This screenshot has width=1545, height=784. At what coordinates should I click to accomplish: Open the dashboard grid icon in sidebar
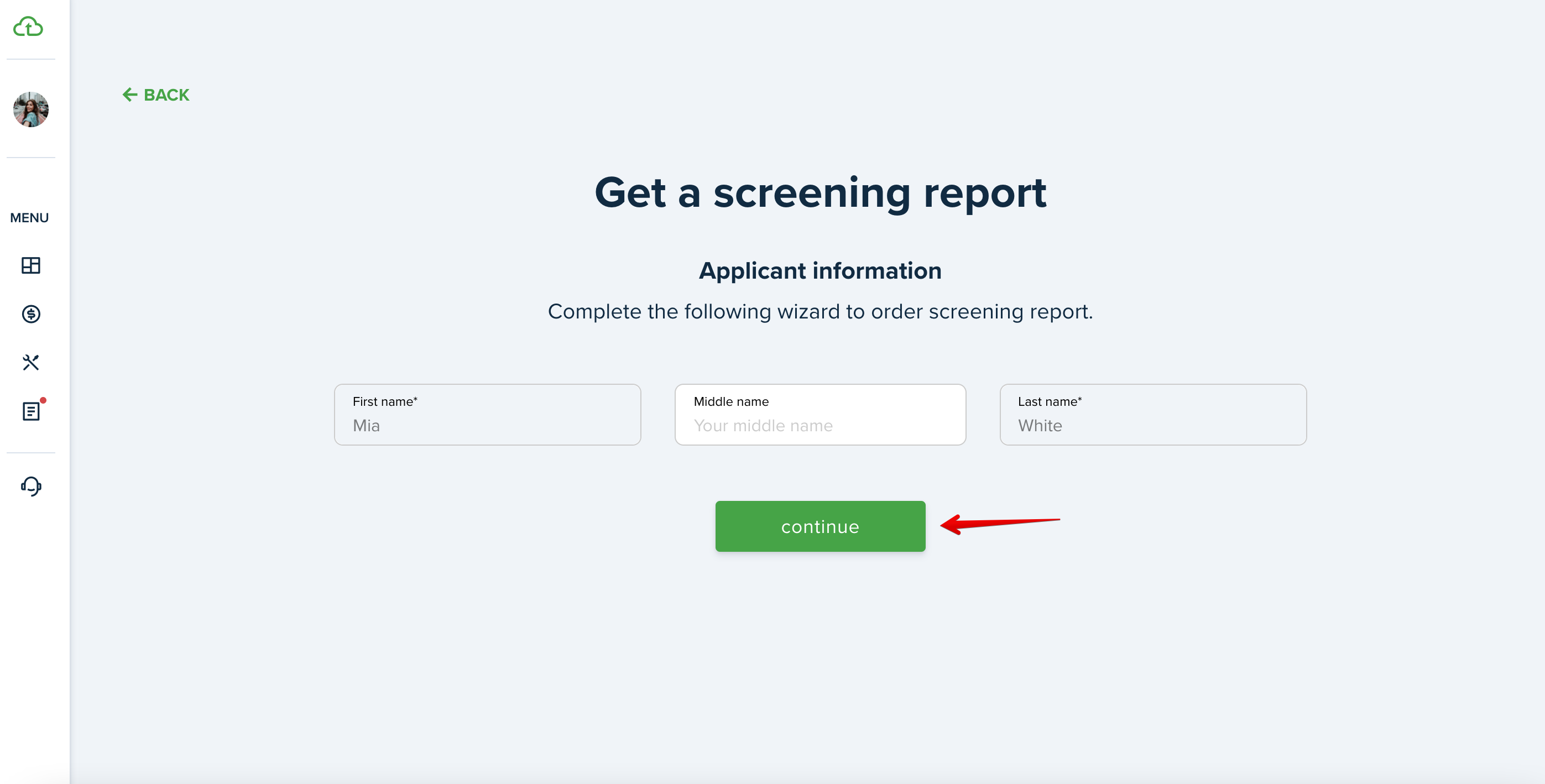tap(30, 265)
